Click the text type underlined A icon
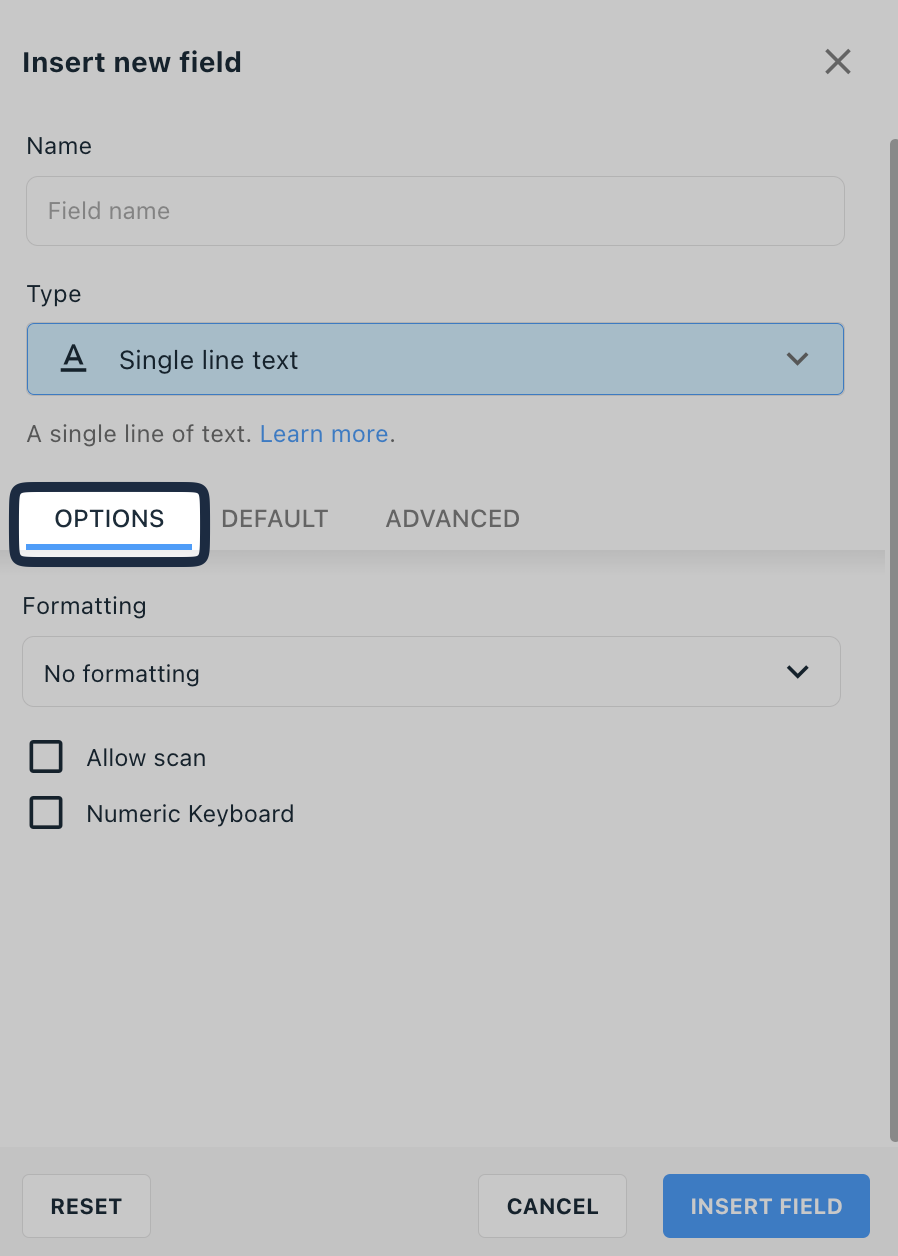This screenshot has height=1256, width=898. [73, 359]
